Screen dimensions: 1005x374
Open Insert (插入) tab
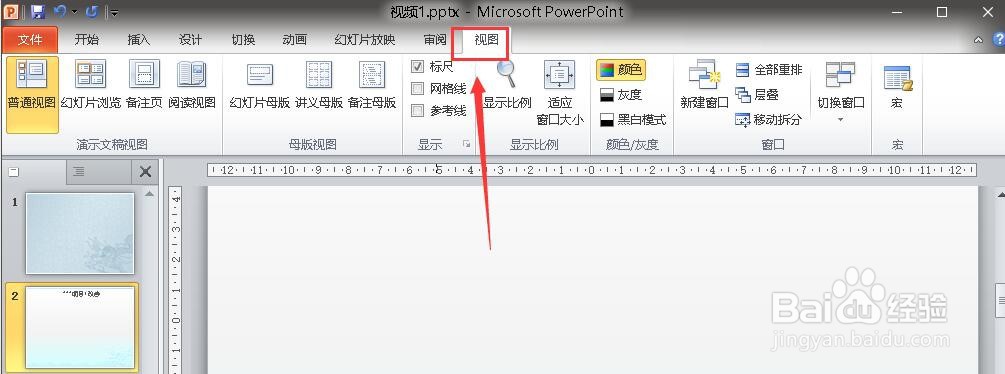point(138,40)
